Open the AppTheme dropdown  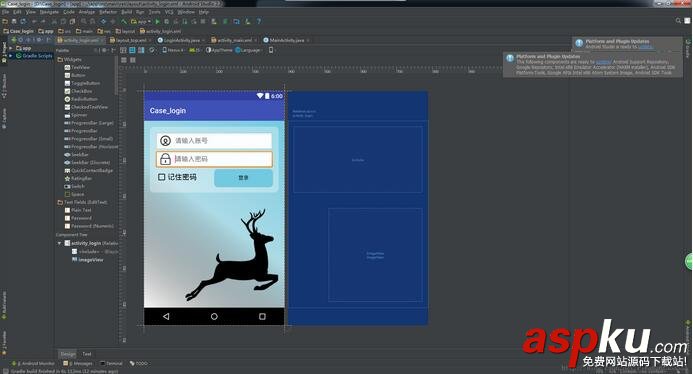pyautogui.click(x=219, y=50)
